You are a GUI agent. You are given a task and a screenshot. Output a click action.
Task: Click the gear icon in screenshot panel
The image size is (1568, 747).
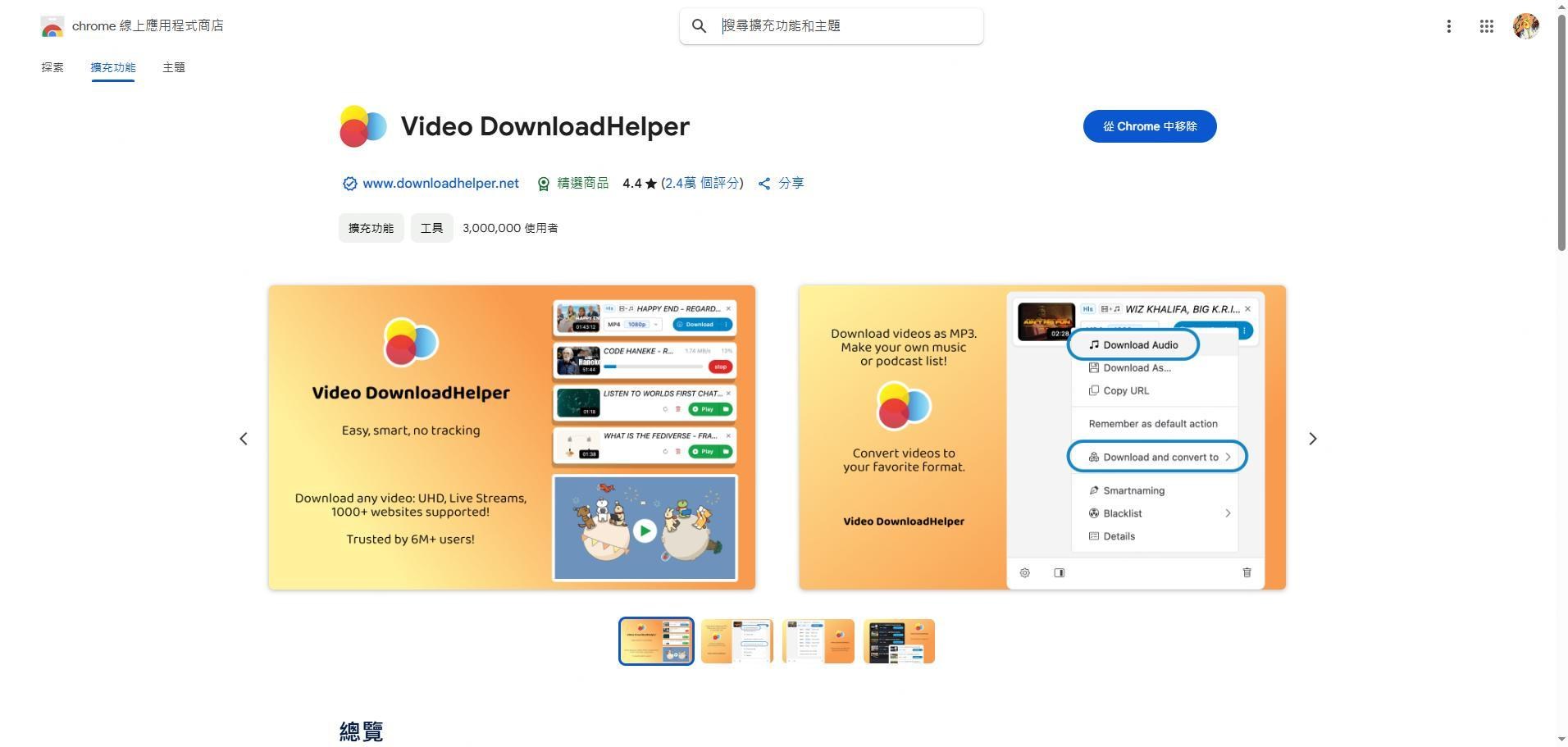click(1024, 573)
